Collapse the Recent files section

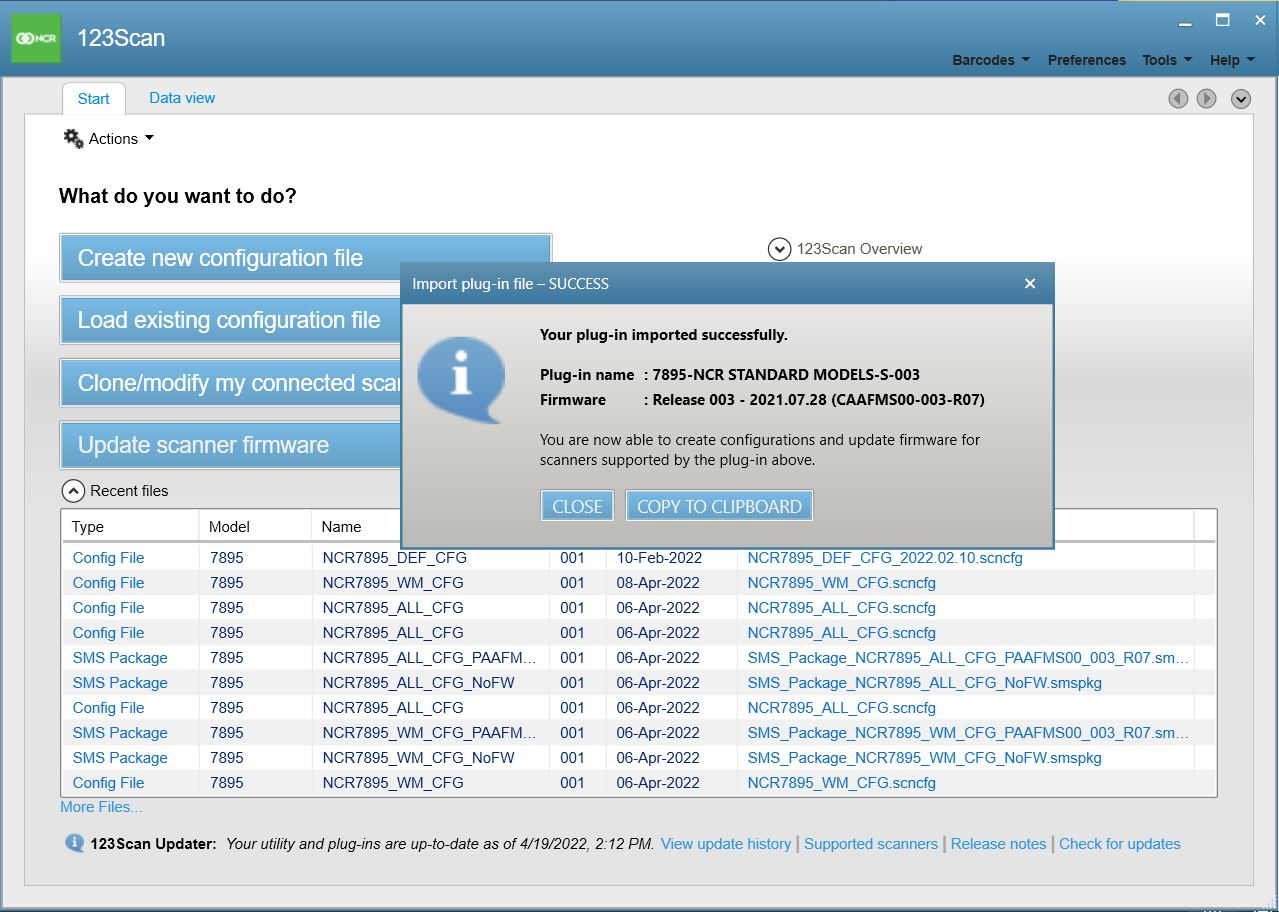(x=73, y=491)
